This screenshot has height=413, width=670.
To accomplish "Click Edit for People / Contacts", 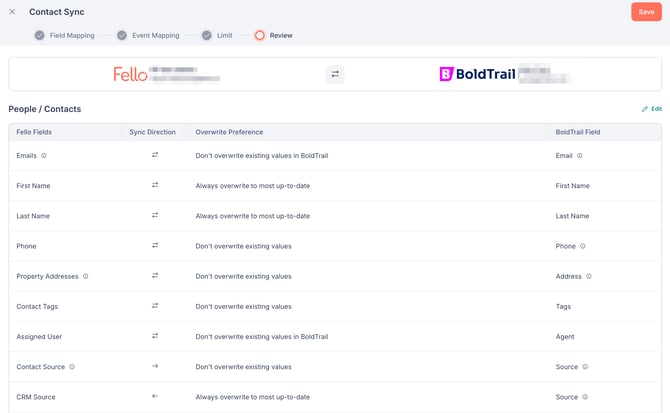I will click(x=651, y=109).
